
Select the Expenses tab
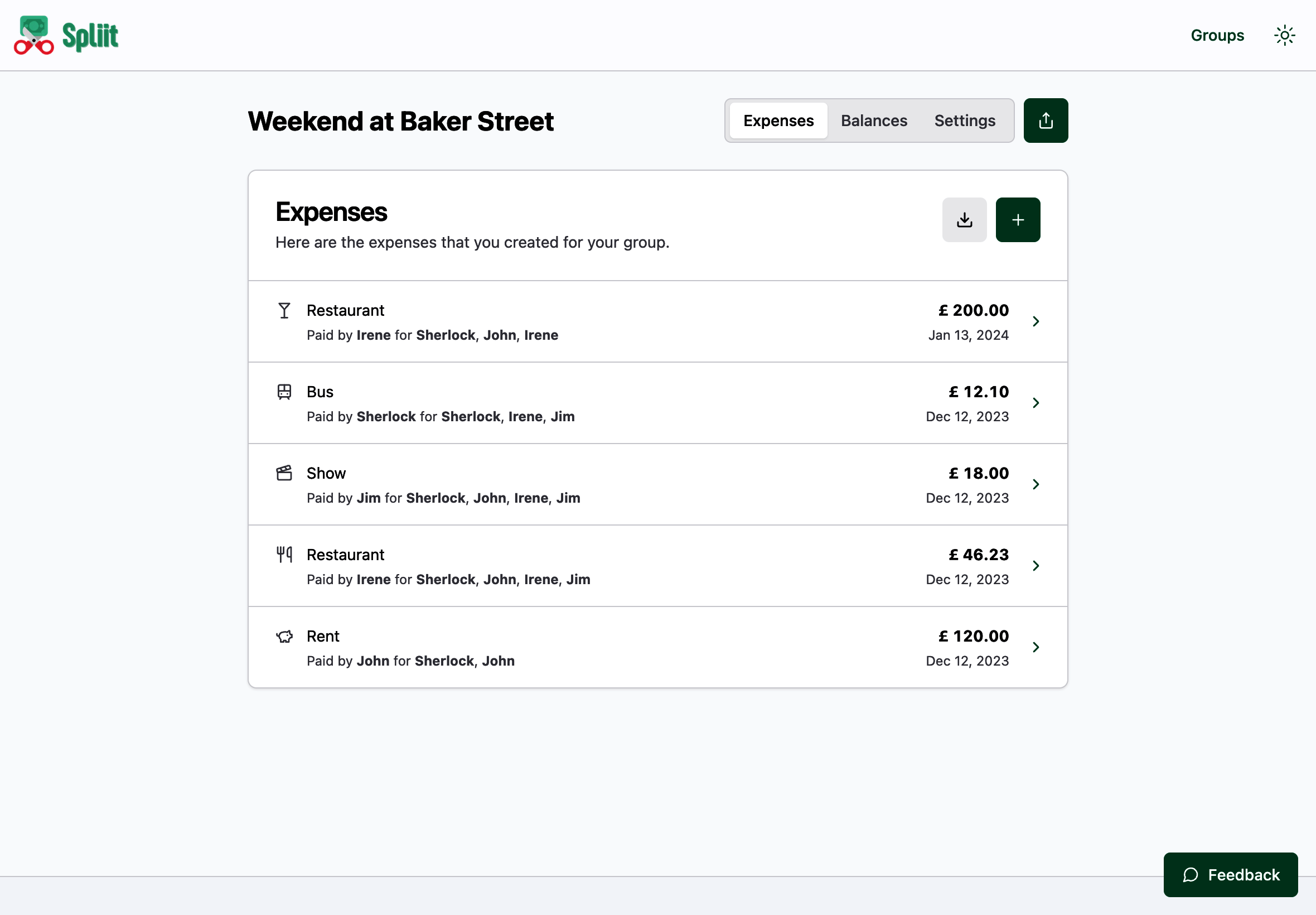click(x=778, y=121)
